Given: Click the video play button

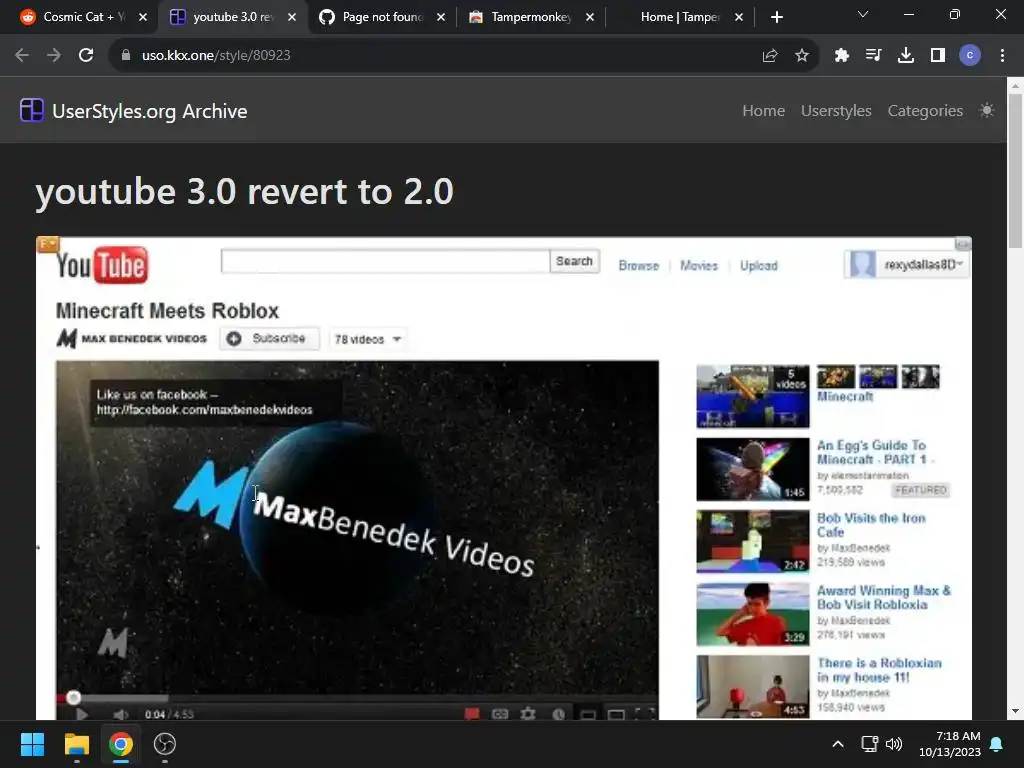Looking at the screenshot, I should tap(81, 714).
